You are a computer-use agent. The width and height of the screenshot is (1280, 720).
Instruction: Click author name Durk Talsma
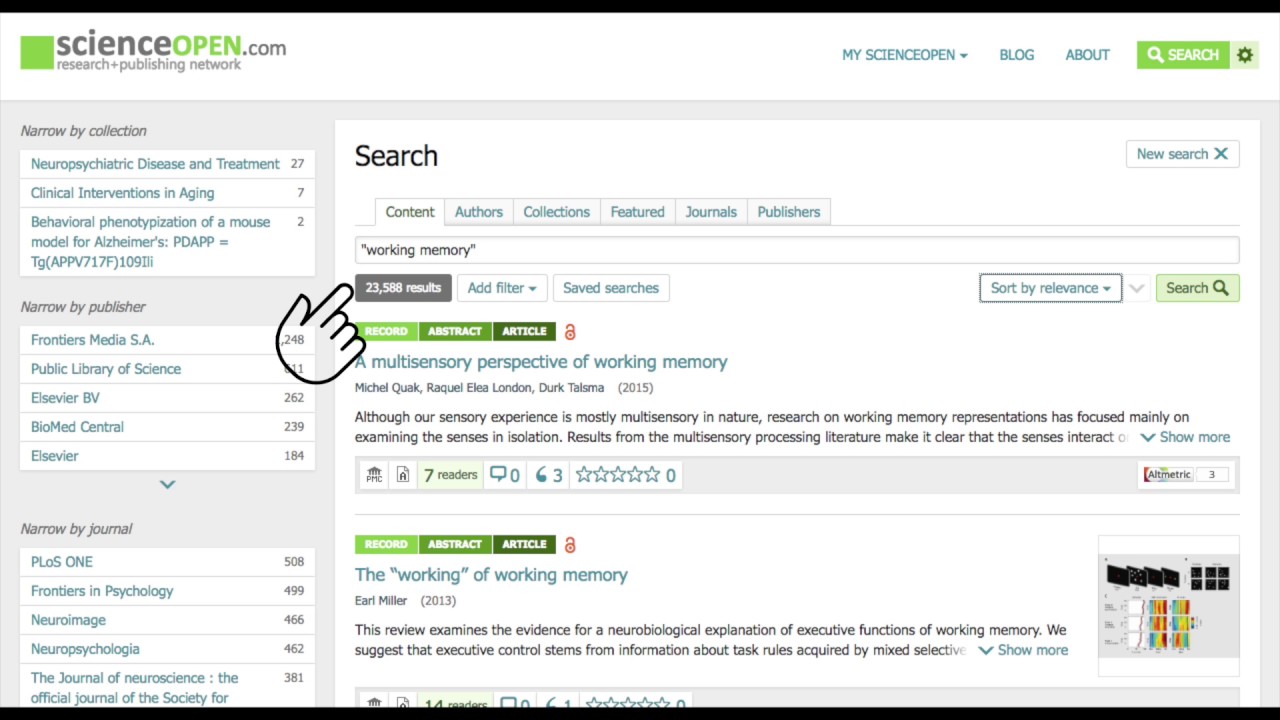(x=571, y=388)
